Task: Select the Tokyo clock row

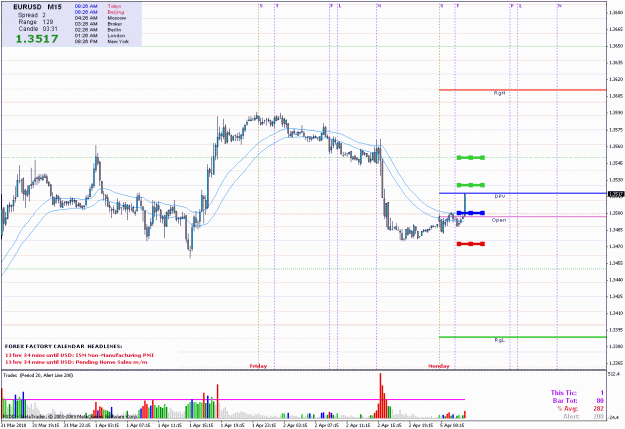Action: [x=98, y=6]
